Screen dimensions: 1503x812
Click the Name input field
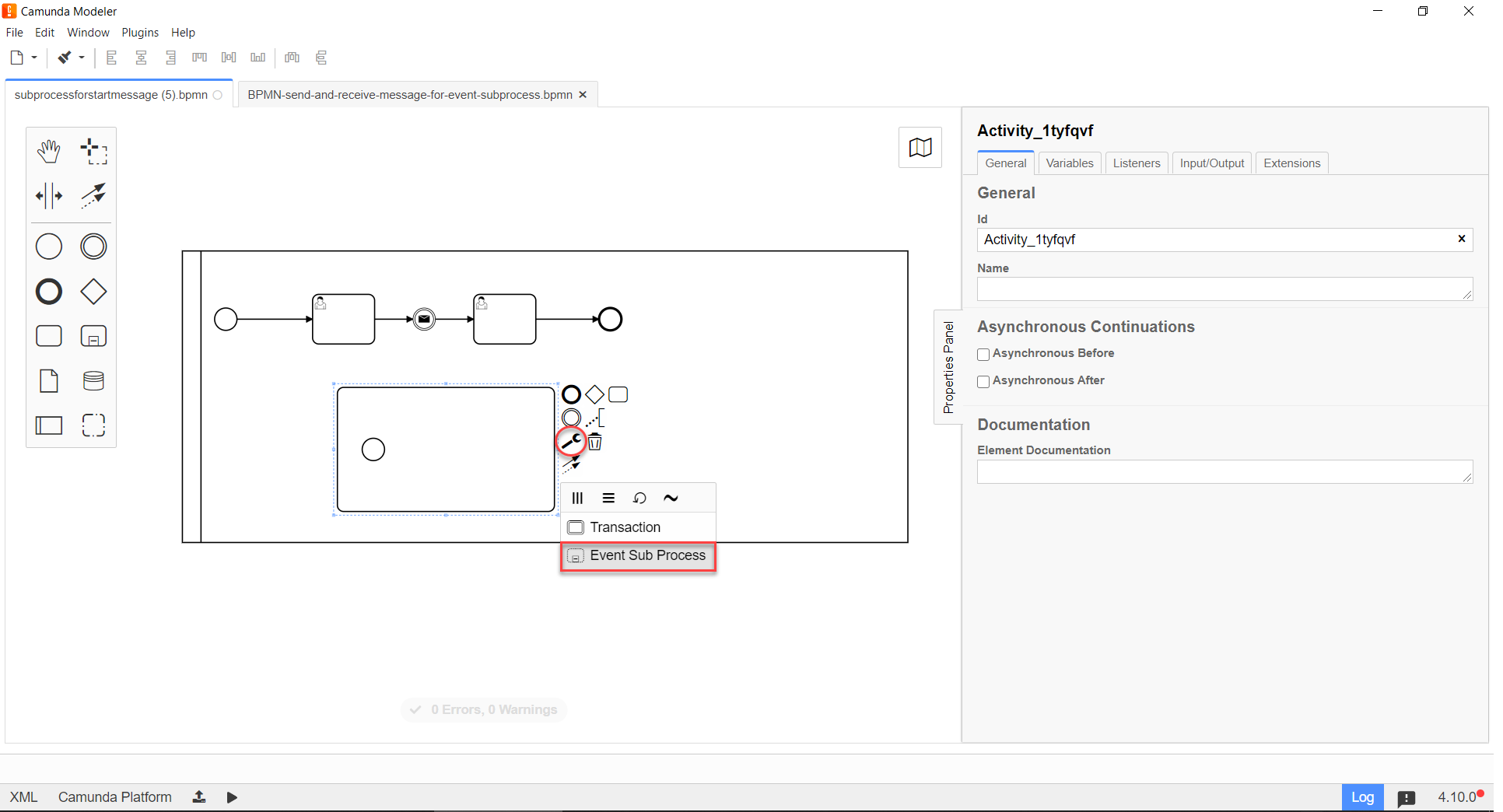coord(1225,289)
